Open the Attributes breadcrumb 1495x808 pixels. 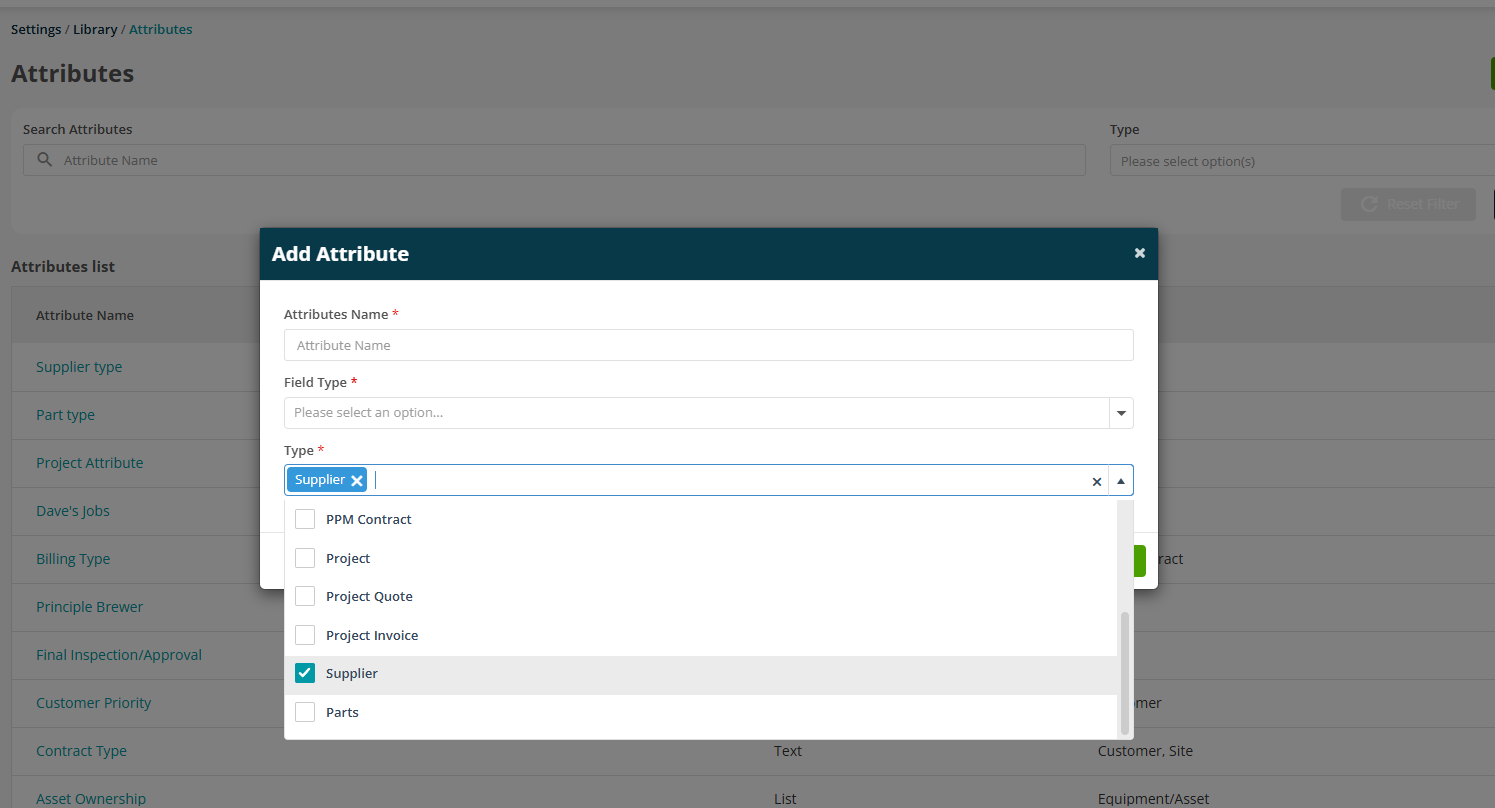click(x=161, y=29)
